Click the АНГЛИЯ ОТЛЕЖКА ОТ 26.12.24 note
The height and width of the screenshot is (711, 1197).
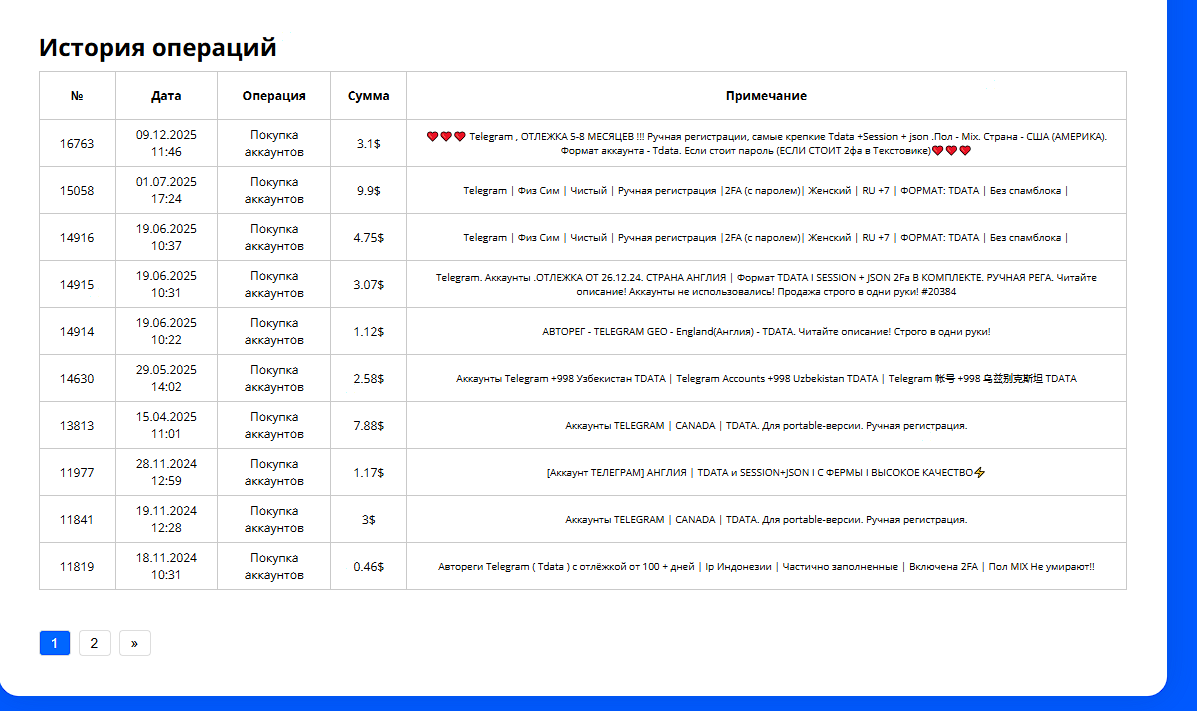(x=766, y=284)
